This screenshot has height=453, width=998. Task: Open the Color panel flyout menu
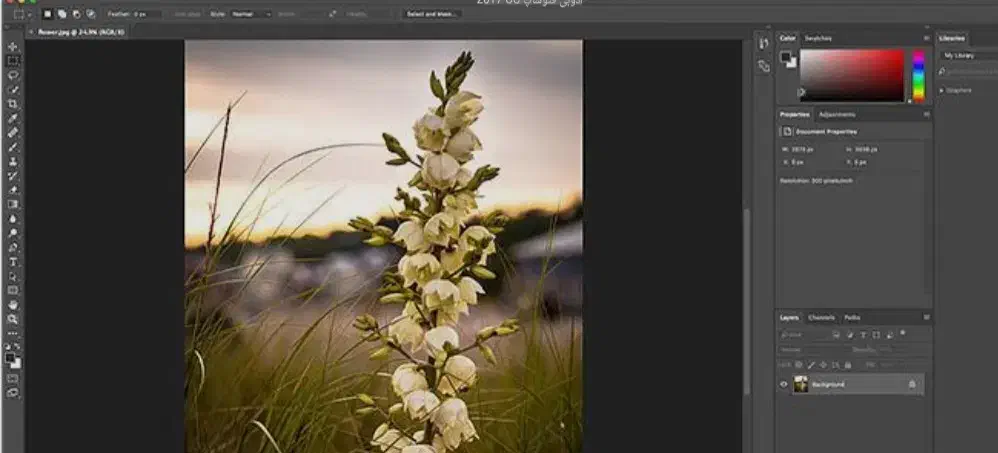(926, 38)
